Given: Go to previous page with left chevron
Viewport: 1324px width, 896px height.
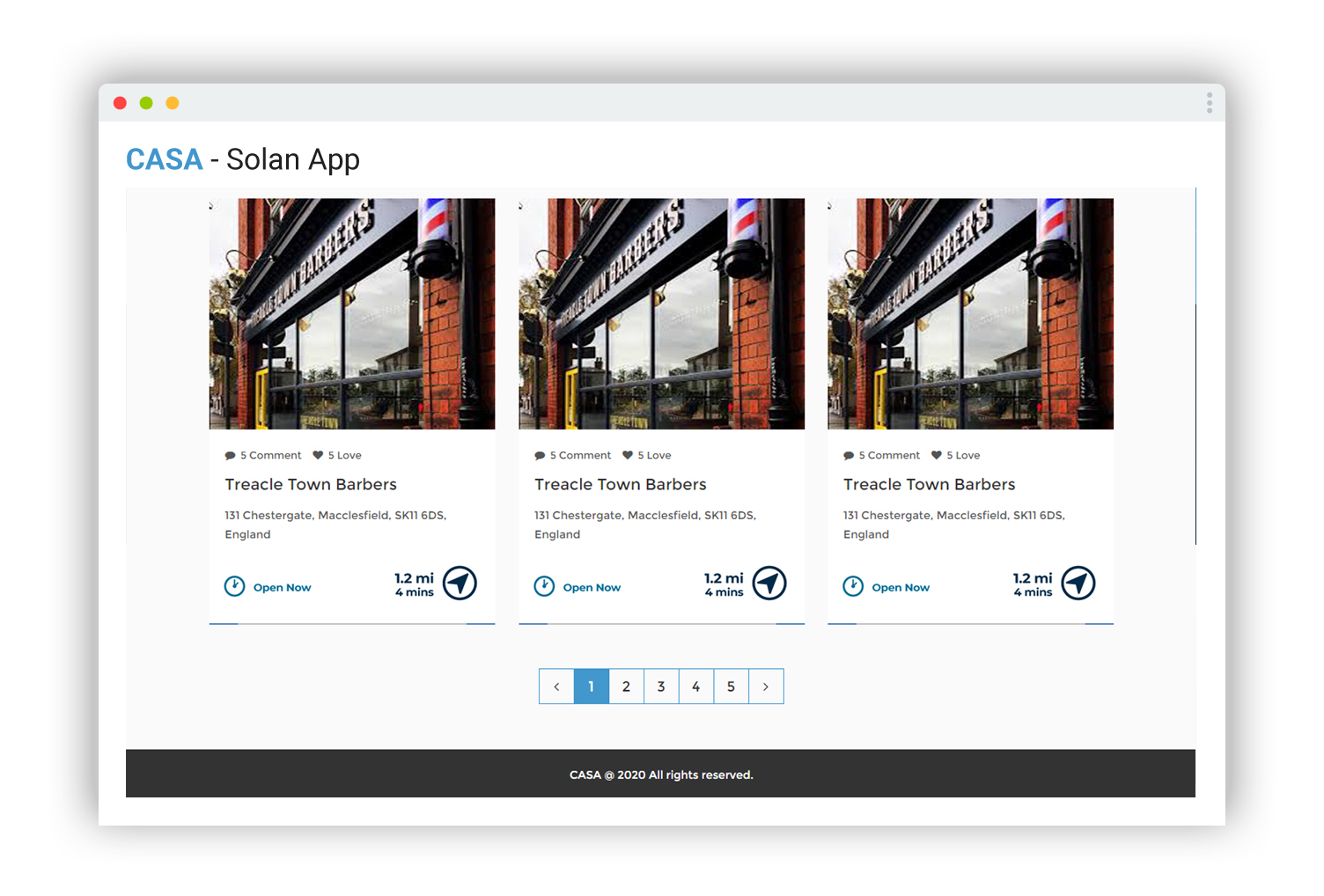Looking at the screenshot, I should click(x=556, y=687).
